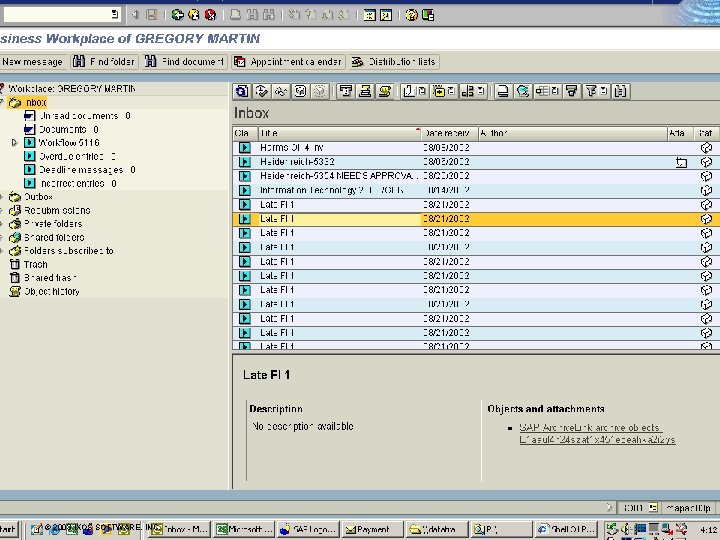Click the Find globe icon in Inbox toolbar
720x540 pixels.
click(523, 91)
